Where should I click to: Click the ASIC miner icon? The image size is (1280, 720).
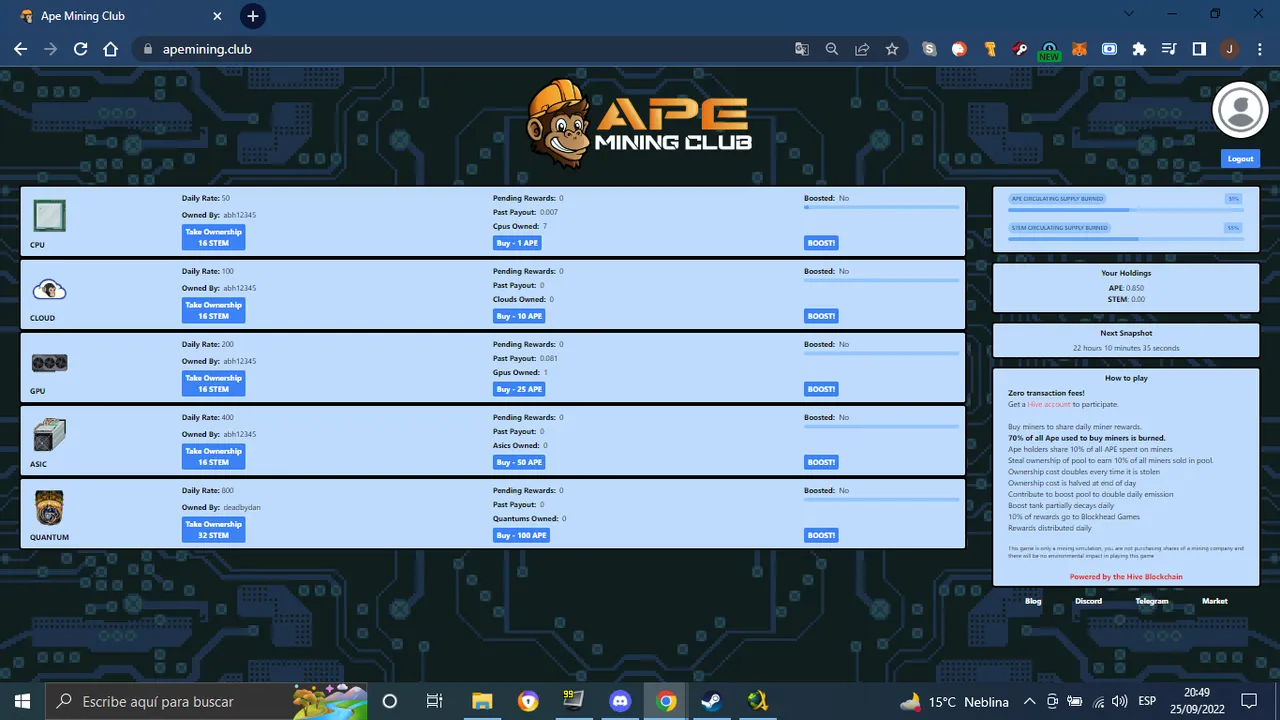point(49,435)
